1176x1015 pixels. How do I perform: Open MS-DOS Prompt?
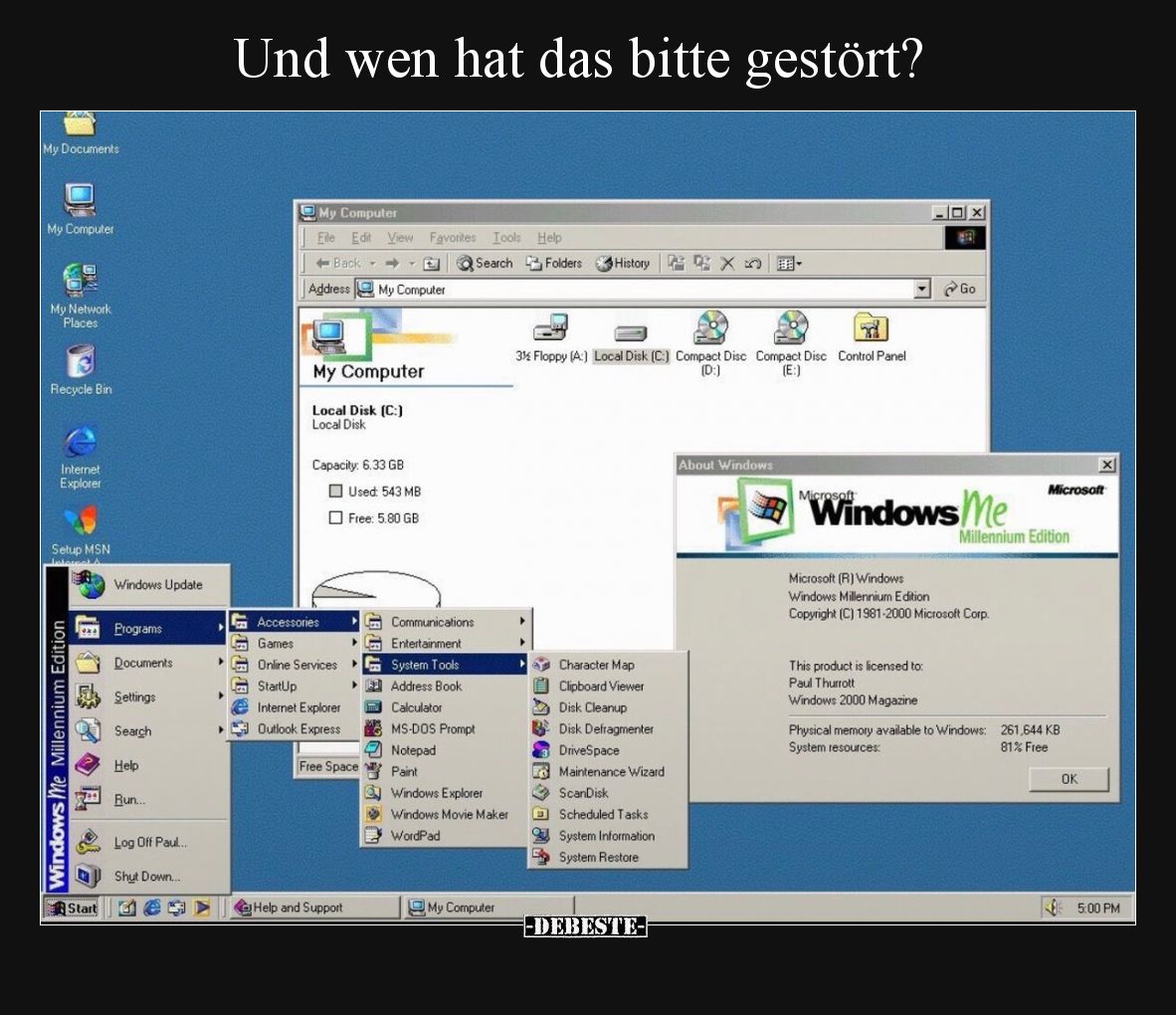445,729
